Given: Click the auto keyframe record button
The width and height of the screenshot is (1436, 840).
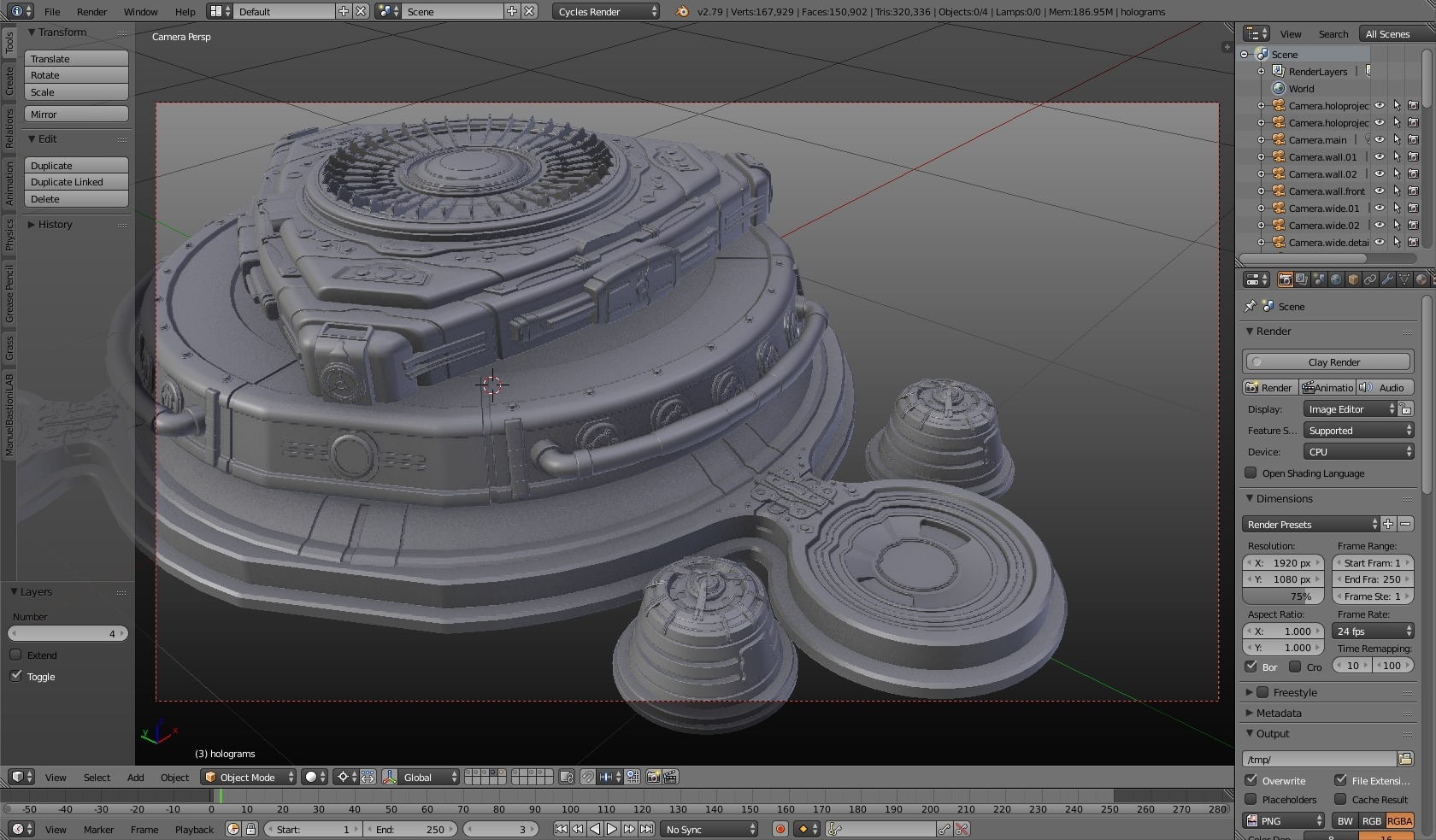Looking at the screenshot, I should [x=780, y=829].
